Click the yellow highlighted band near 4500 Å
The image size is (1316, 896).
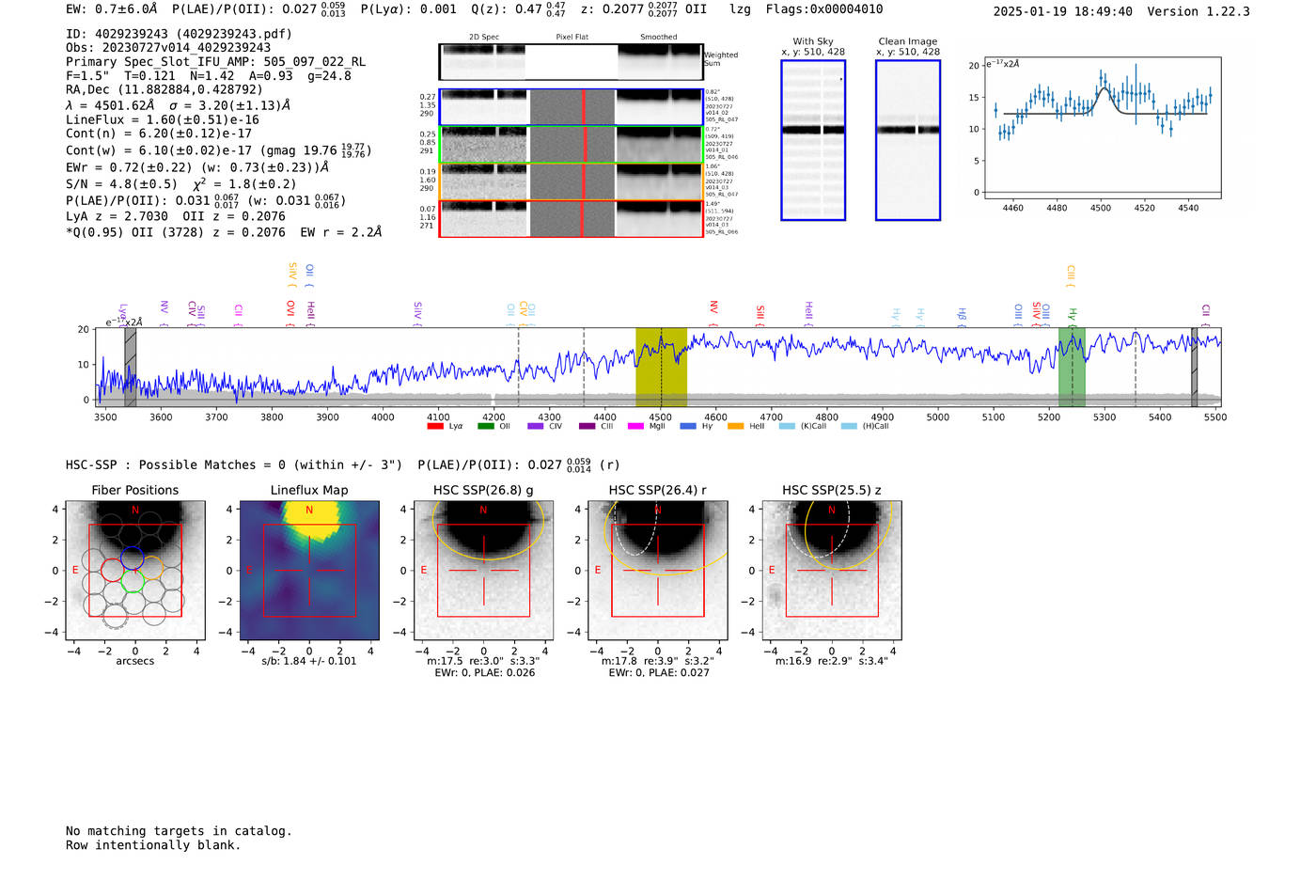coord(661,368)
